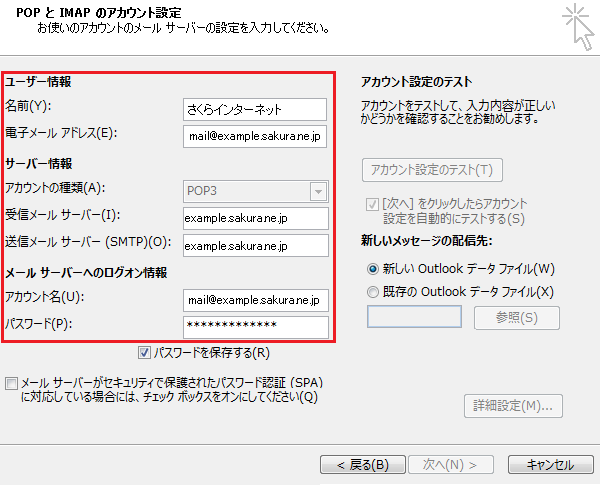
Task: Open the アカウントの種類 POP3 dropdown
Action: click(255, 191)
